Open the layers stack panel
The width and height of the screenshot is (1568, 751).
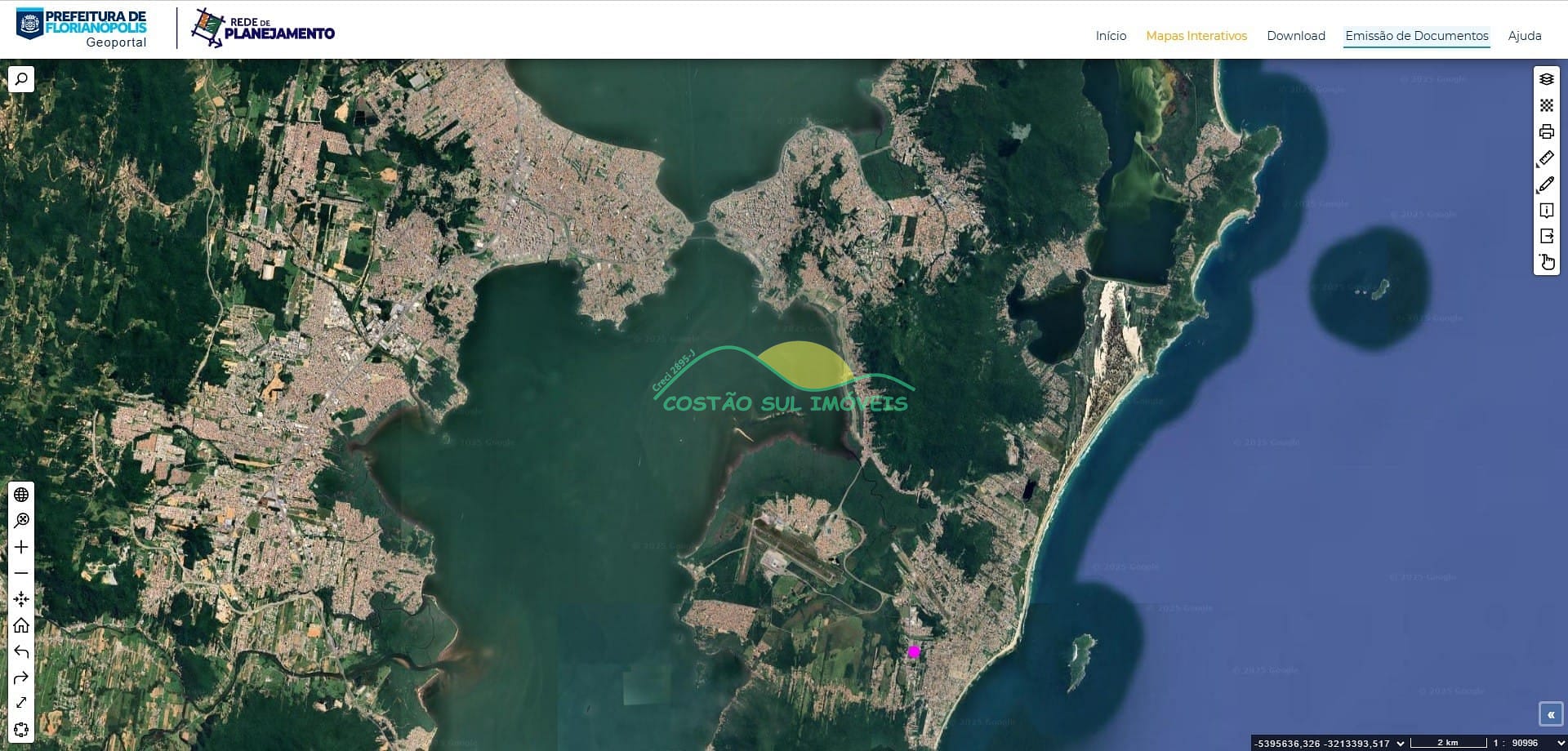(1547, 79)
